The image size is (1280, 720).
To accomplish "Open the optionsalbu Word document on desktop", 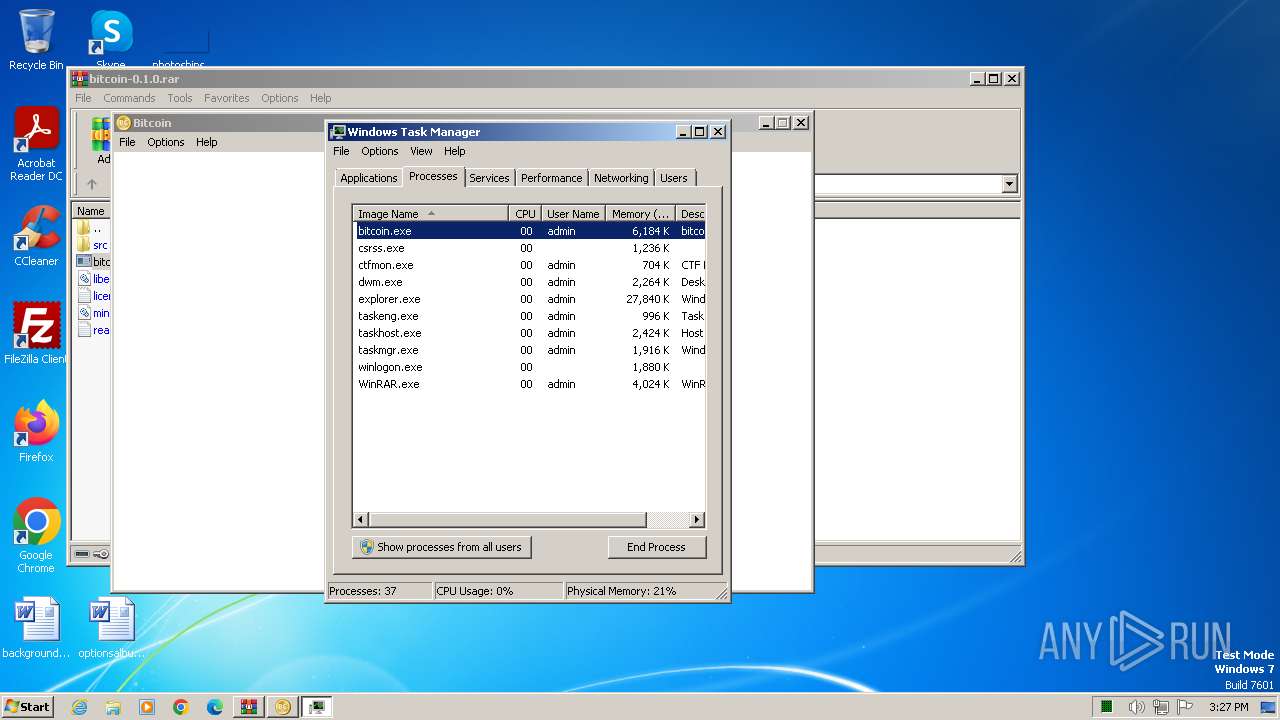I will point(111,628).
